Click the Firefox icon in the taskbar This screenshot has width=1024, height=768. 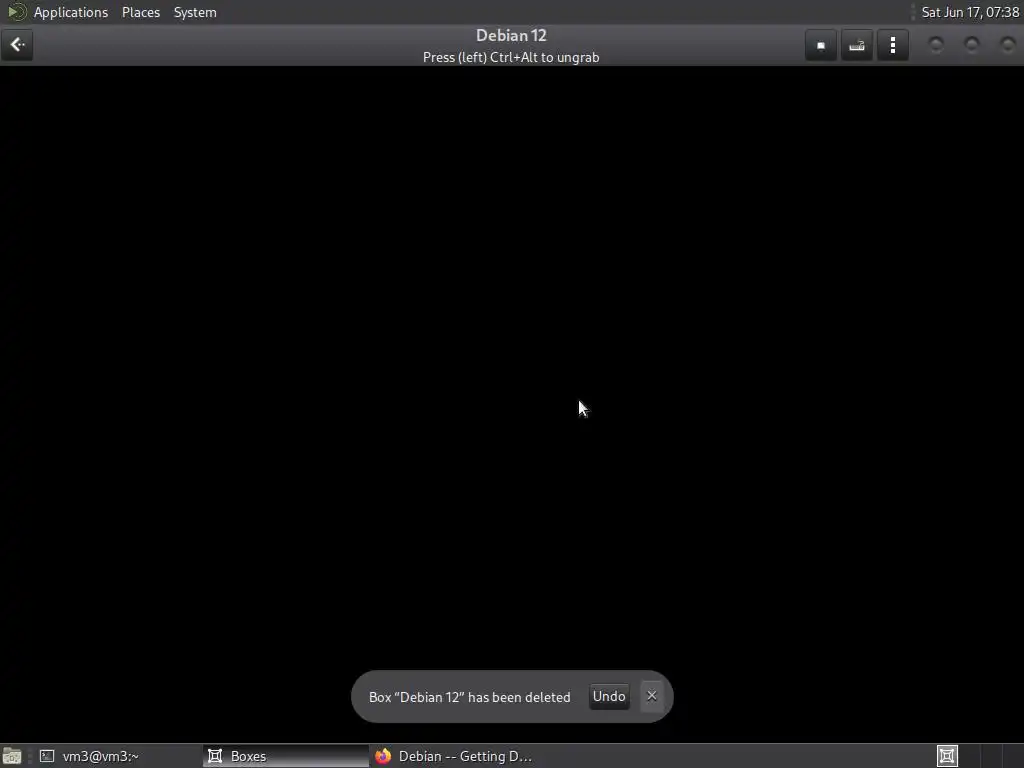(x=383, y=756)
